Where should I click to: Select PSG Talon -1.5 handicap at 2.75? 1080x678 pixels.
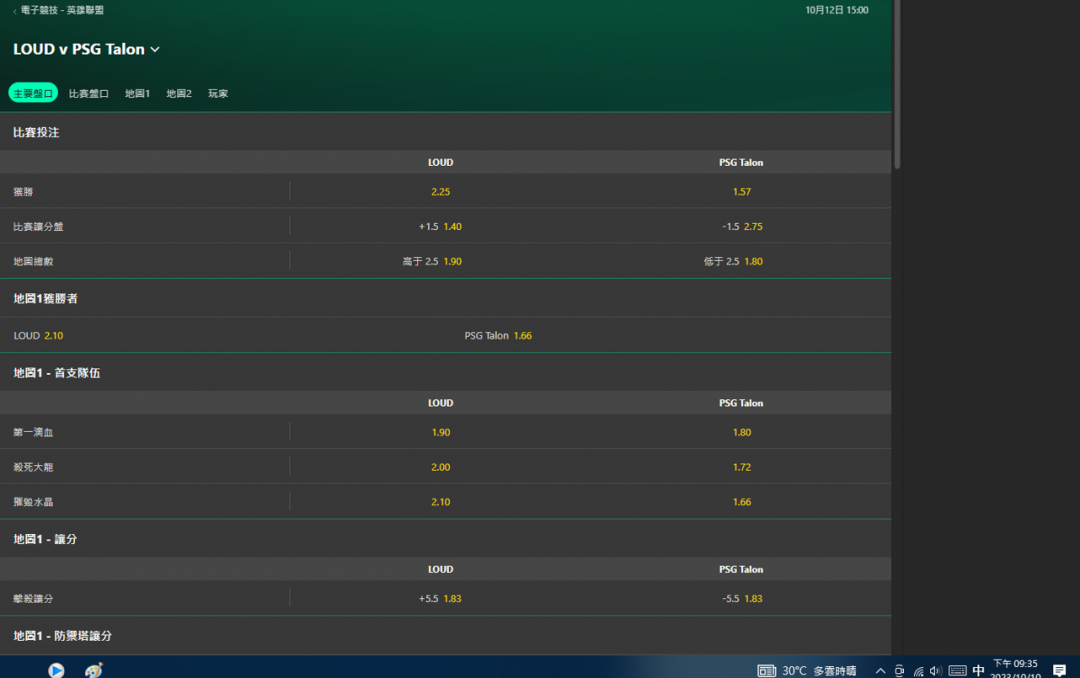(x=742, y=226)
